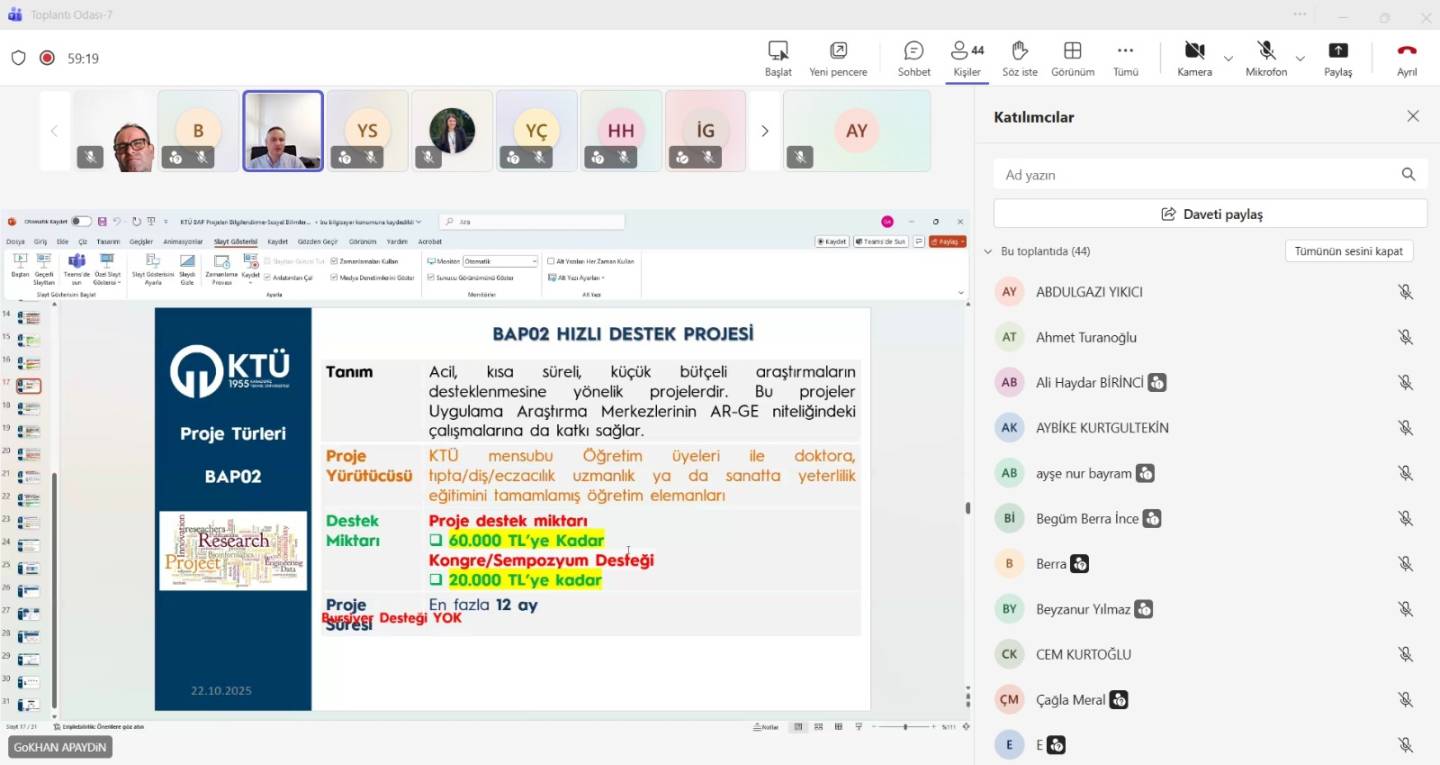The image size is (1440, 765).
Task: Open the Görünüm layout options
Action: [x=1072, y=51]
